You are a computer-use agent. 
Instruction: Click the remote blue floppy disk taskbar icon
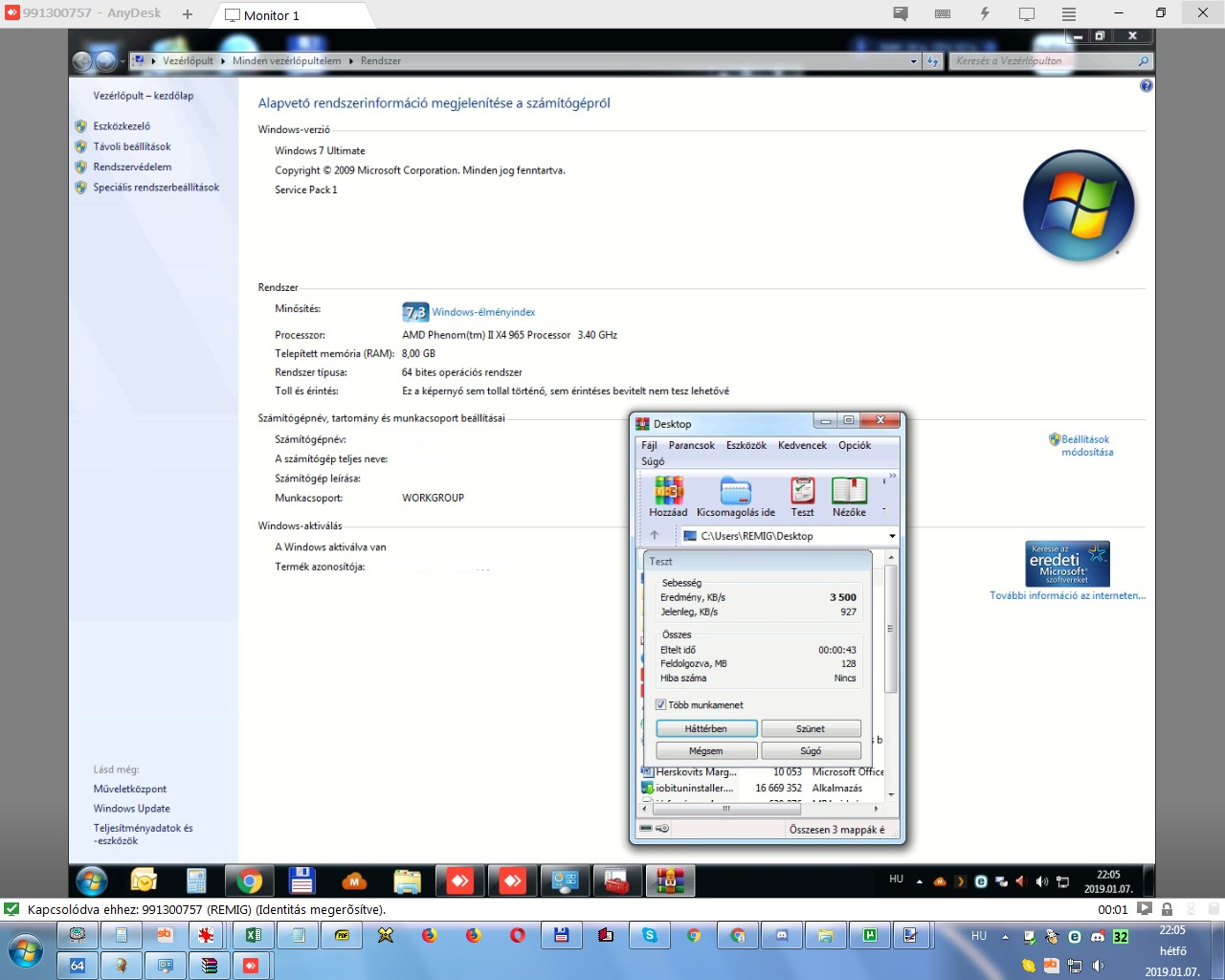302,881
